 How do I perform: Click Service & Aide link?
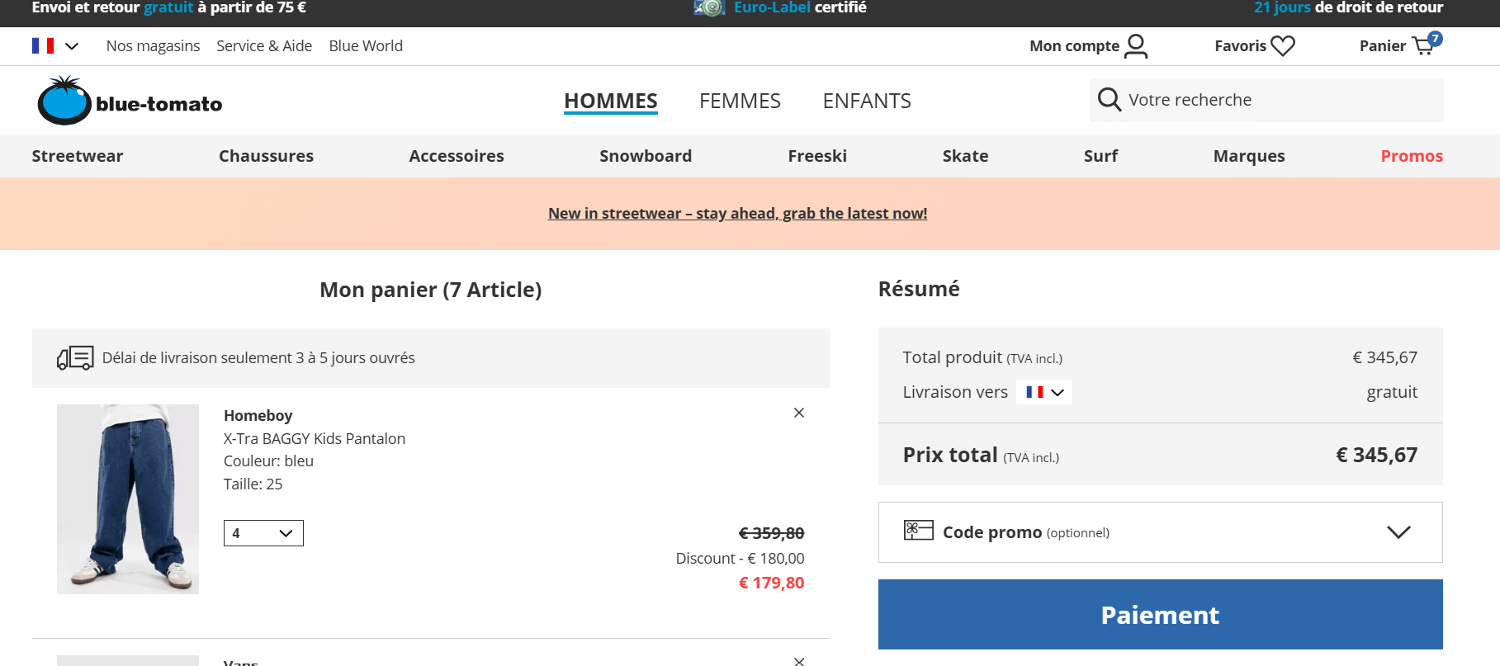click(x=264, y=46)
